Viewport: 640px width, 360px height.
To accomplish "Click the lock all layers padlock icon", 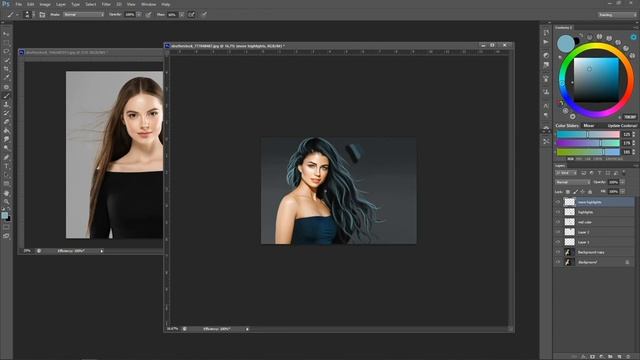I will (x=590, y=192).
